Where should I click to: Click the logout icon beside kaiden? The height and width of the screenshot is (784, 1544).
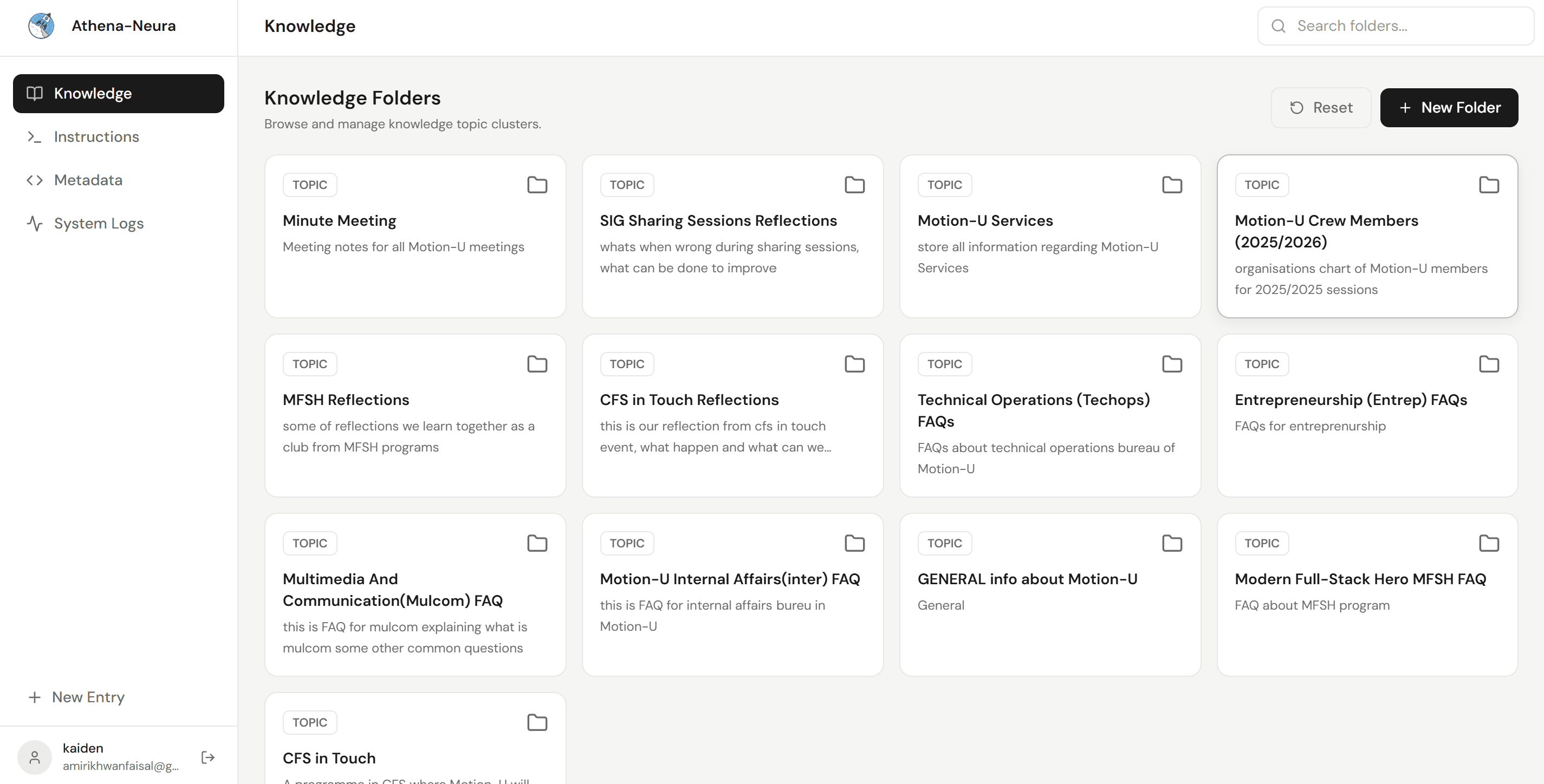click(208, 757)
